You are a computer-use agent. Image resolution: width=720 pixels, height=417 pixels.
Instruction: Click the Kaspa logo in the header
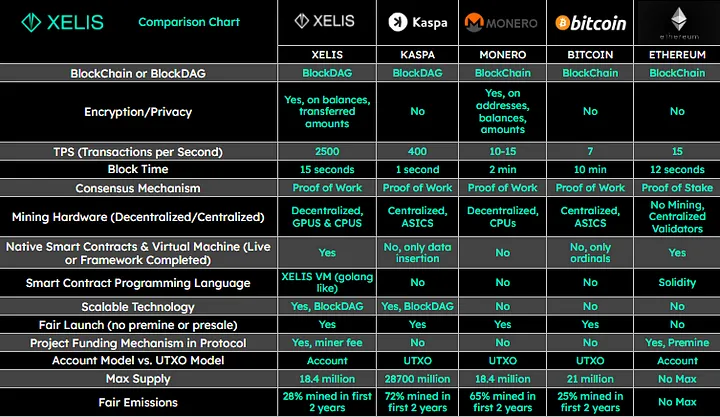click(418, 22)
